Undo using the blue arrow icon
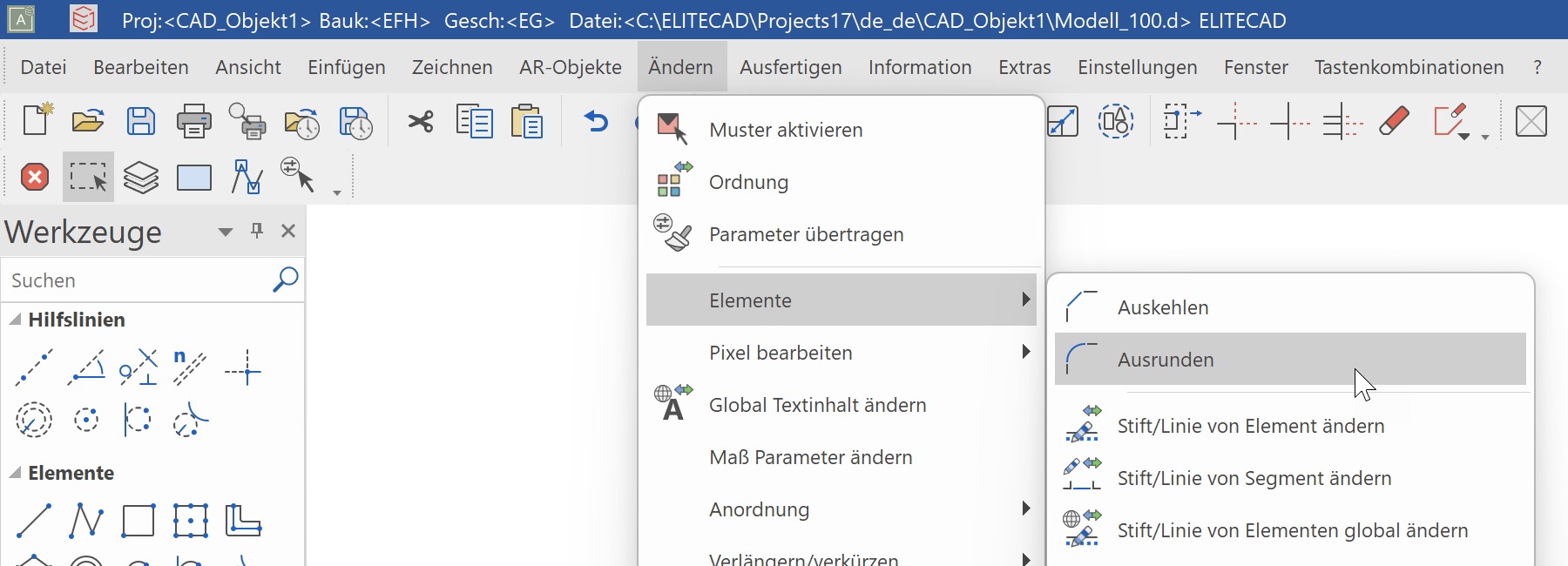Viewport: 1568px width, 566px height. (596, 120)
